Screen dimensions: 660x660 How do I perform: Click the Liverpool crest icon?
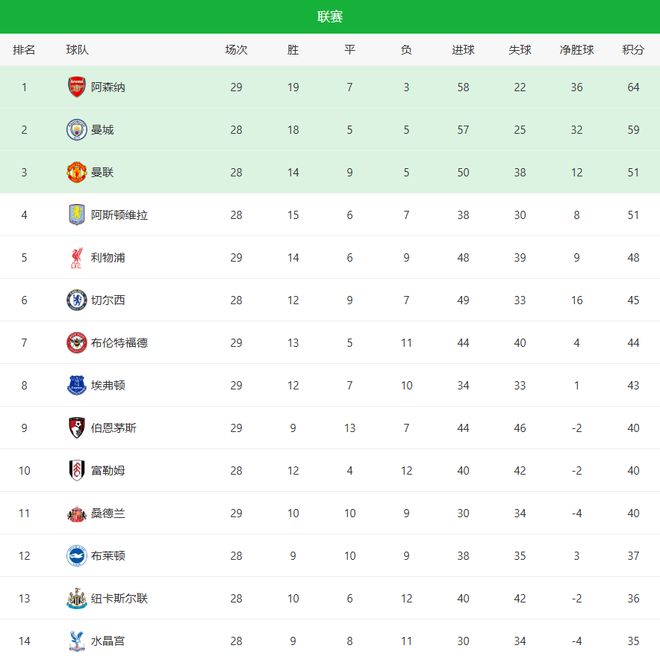pyautogui.click(x=77, y=258)
